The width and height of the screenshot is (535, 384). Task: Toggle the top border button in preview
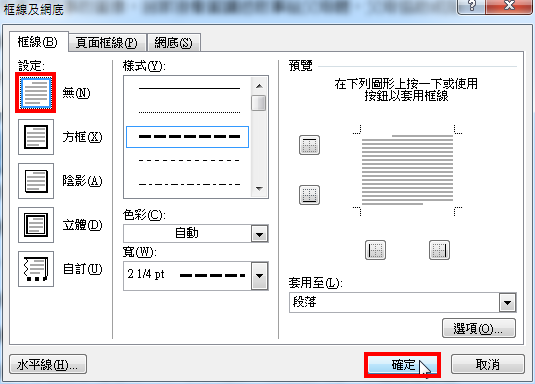pos(309,145)
